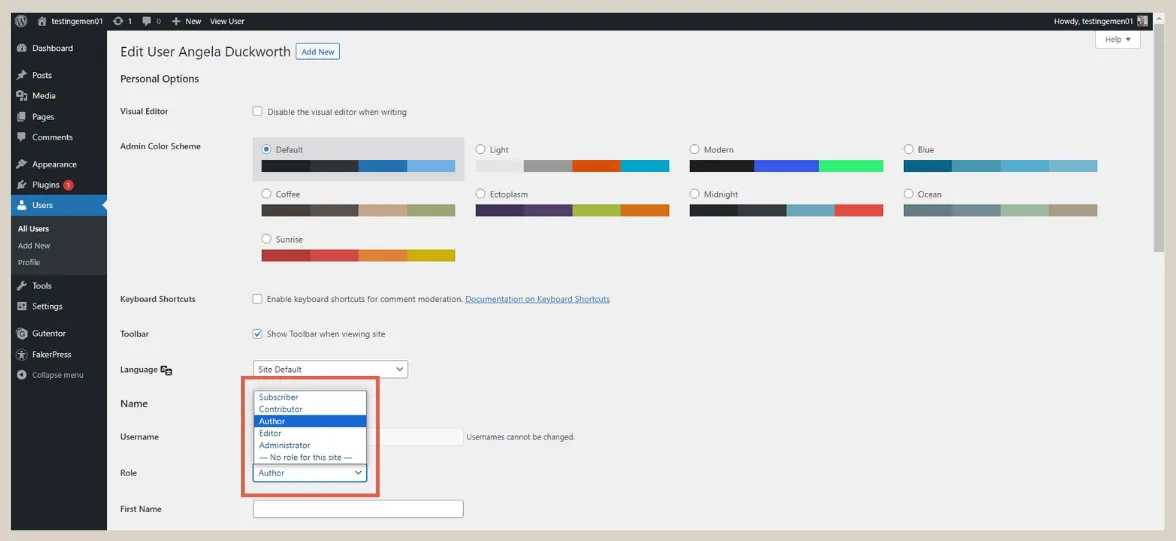The height and width of the screenshot is (541, 1176).
Task: Click the Pages icon in sidebar
Action: (22, 117)
